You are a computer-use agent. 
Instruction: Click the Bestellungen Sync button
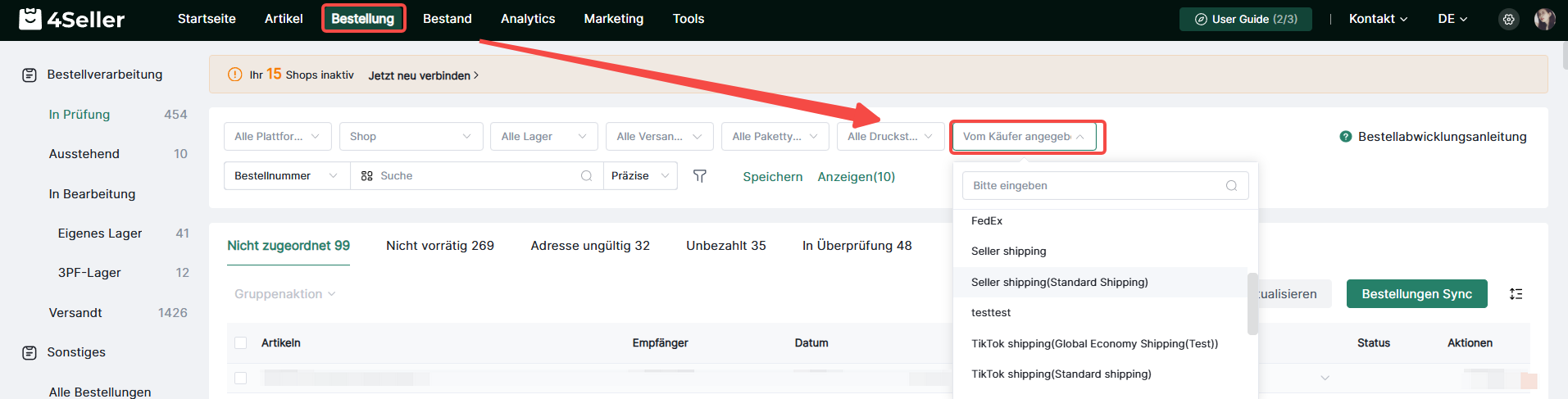(1416, 294)
